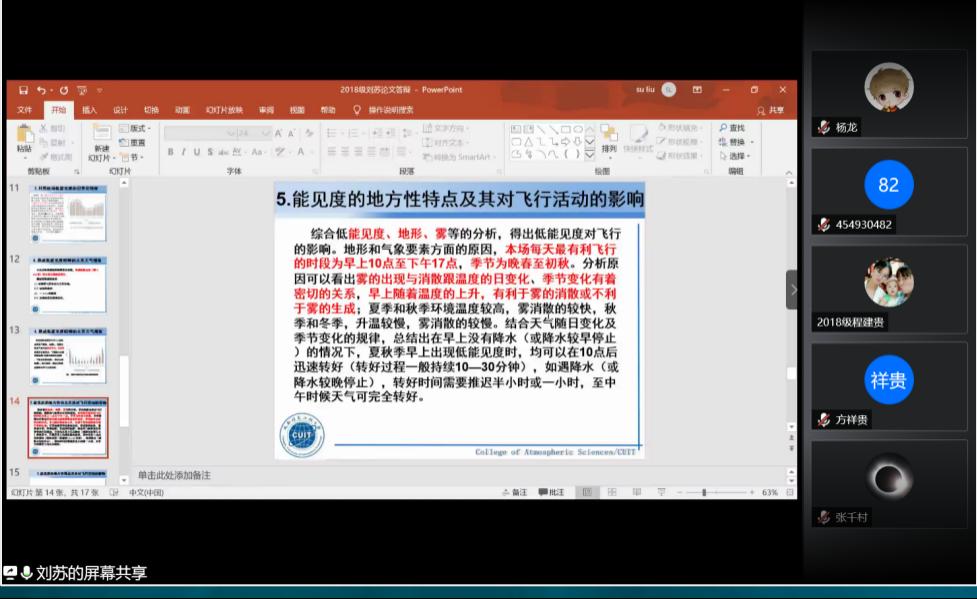
Task: Click the Share (共享) button
Action: (771, 110)
